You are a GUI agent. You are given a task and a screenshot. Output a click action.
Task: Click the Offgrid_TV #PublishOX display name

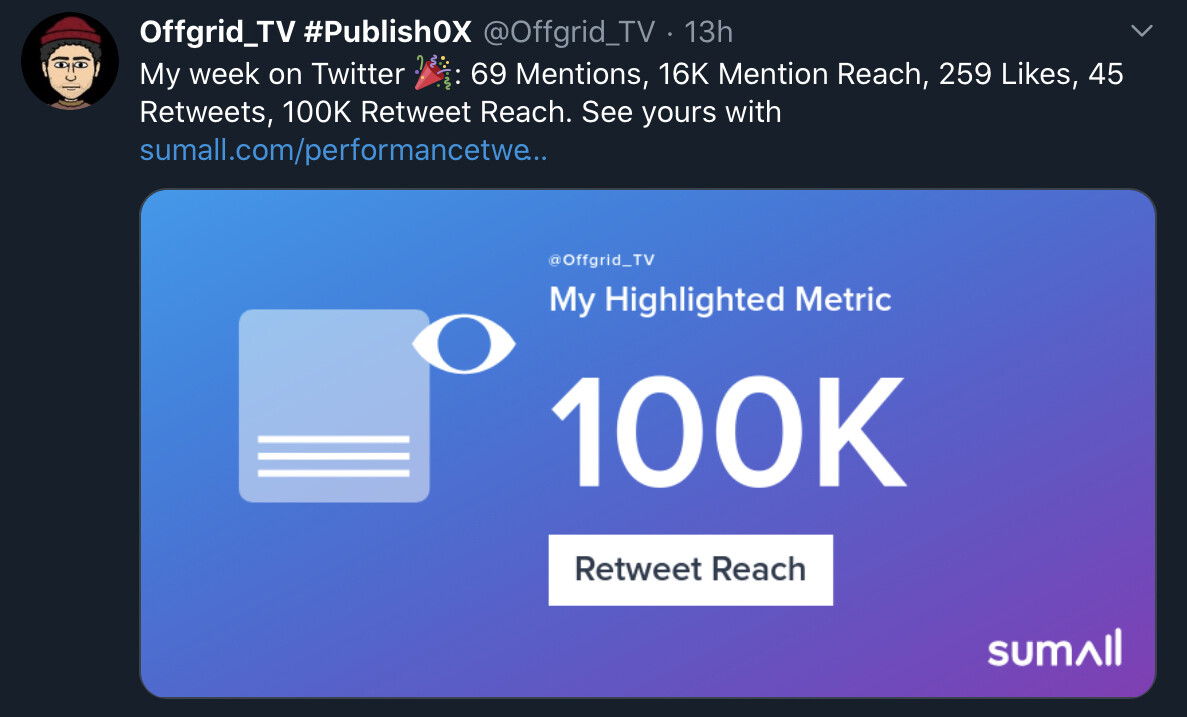(x=306, y=32)
